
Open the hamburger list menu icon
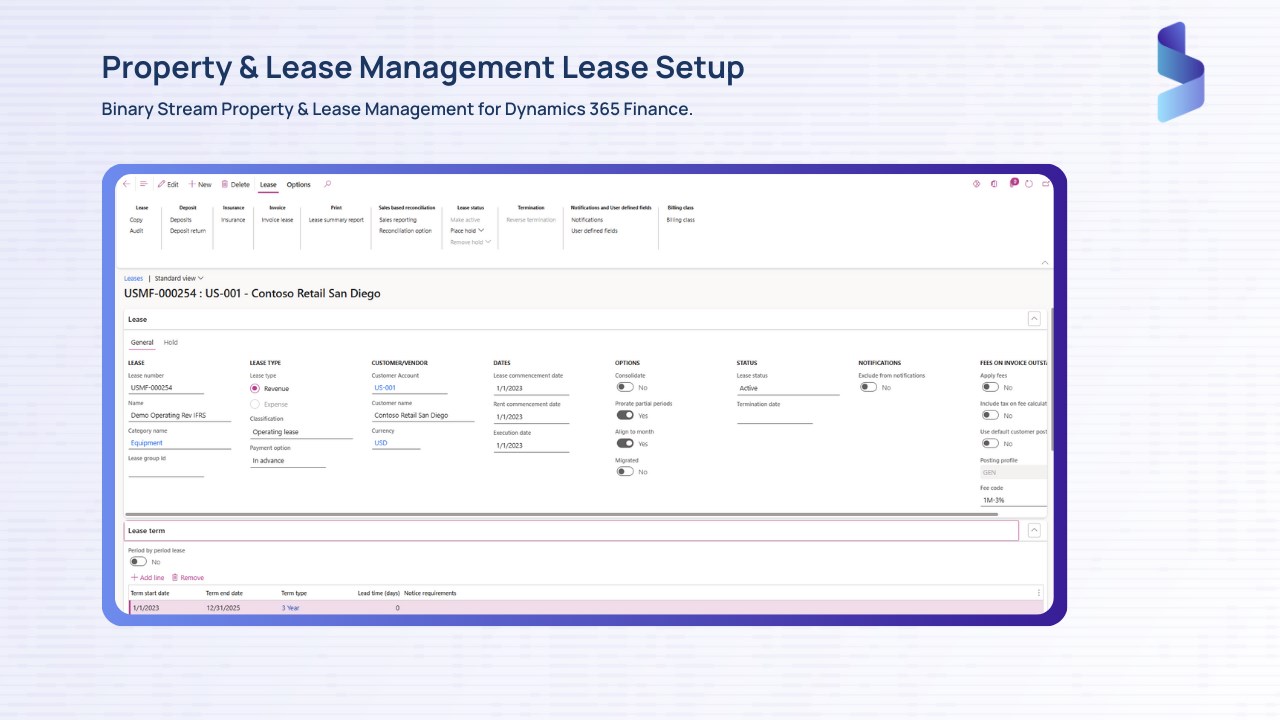click(143, 184)
